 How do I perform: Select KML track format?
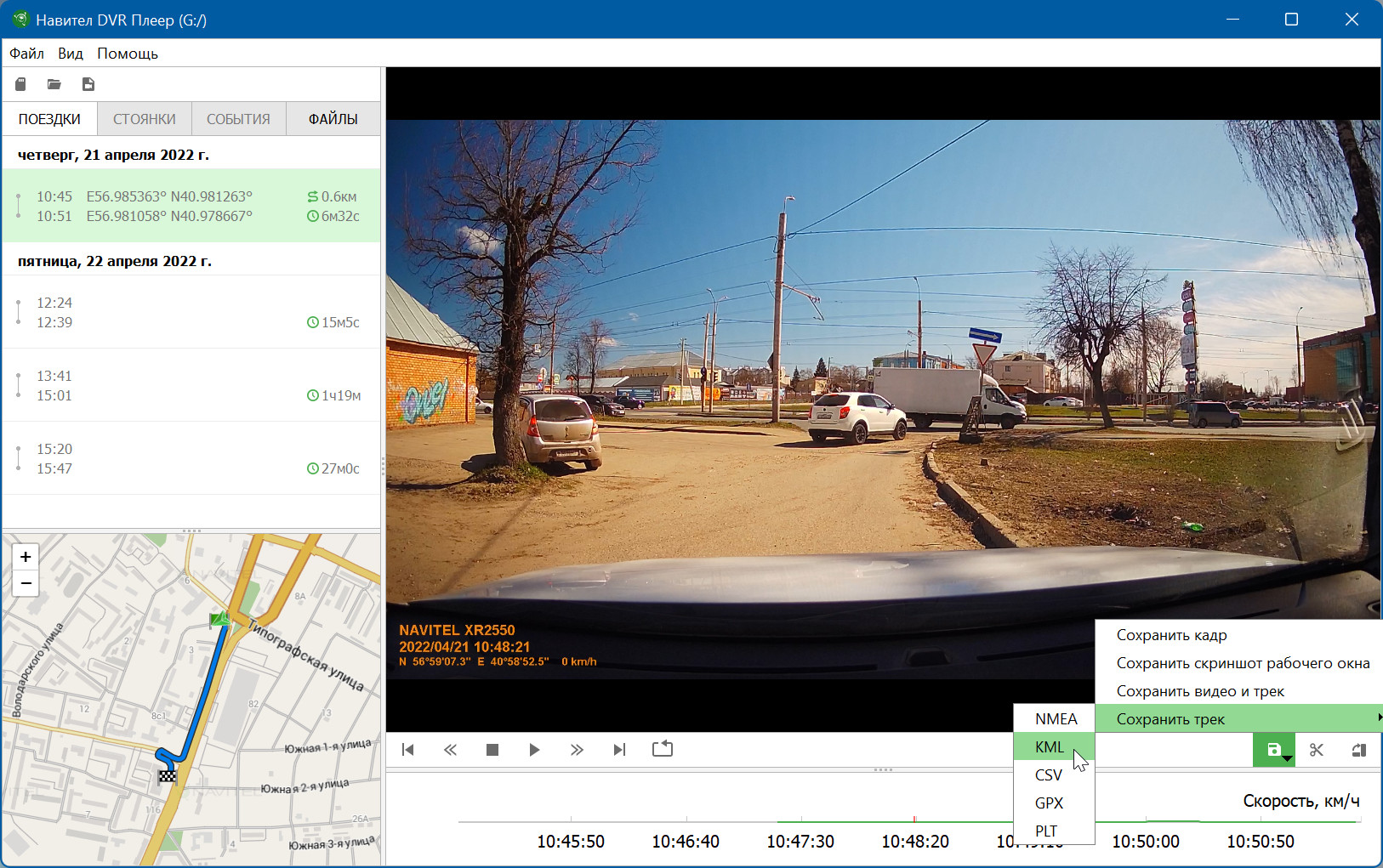pos(1055,747)
